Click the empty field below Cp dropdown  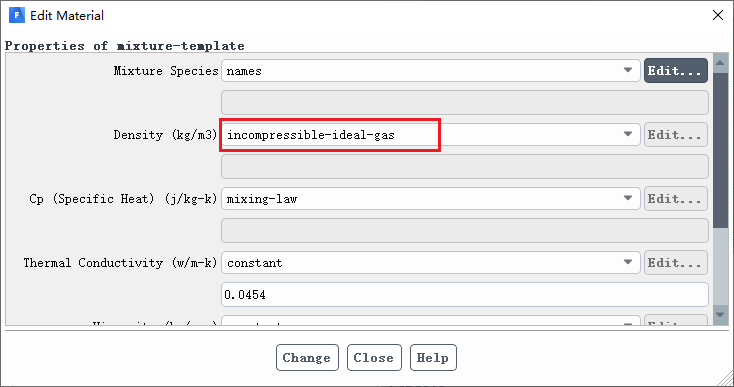pos(465,231)
